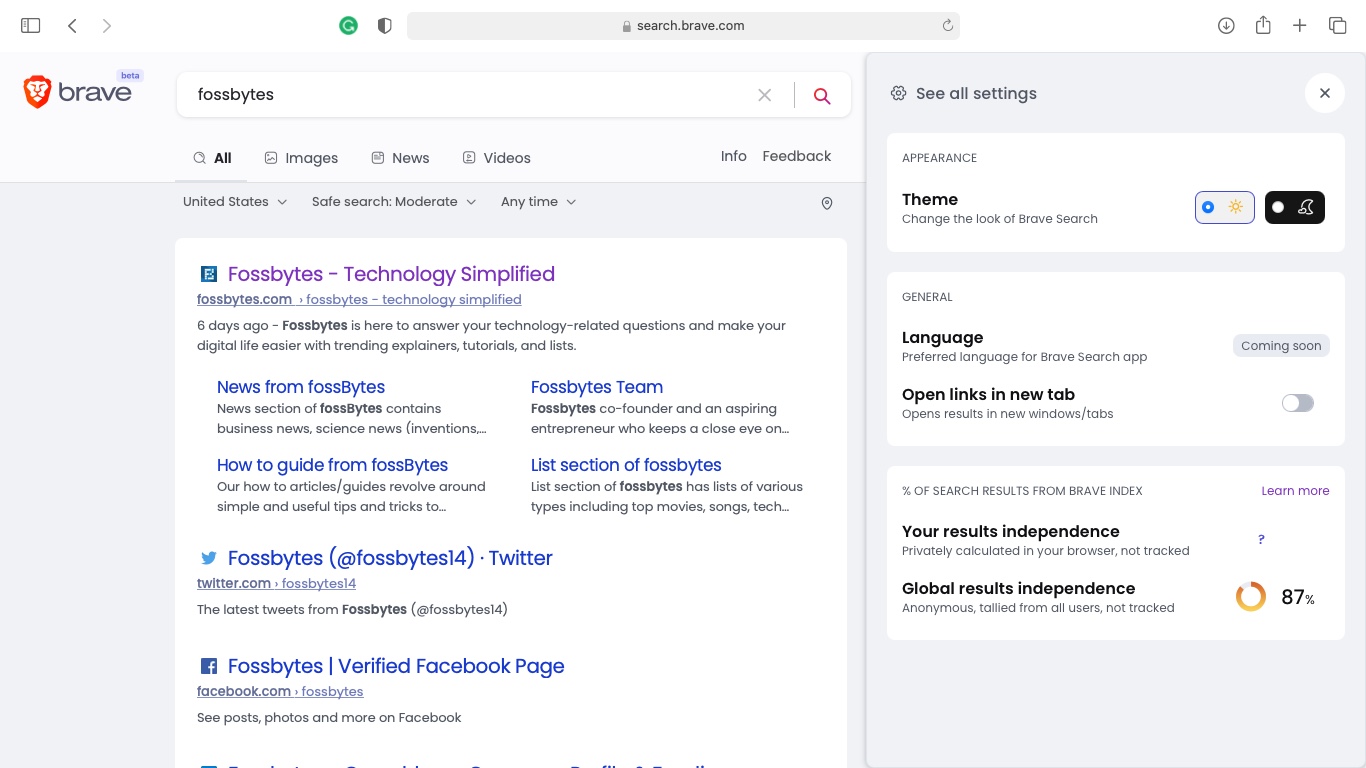
Task: Go forward with the browser forward arrow
Action: click(107, 26)
